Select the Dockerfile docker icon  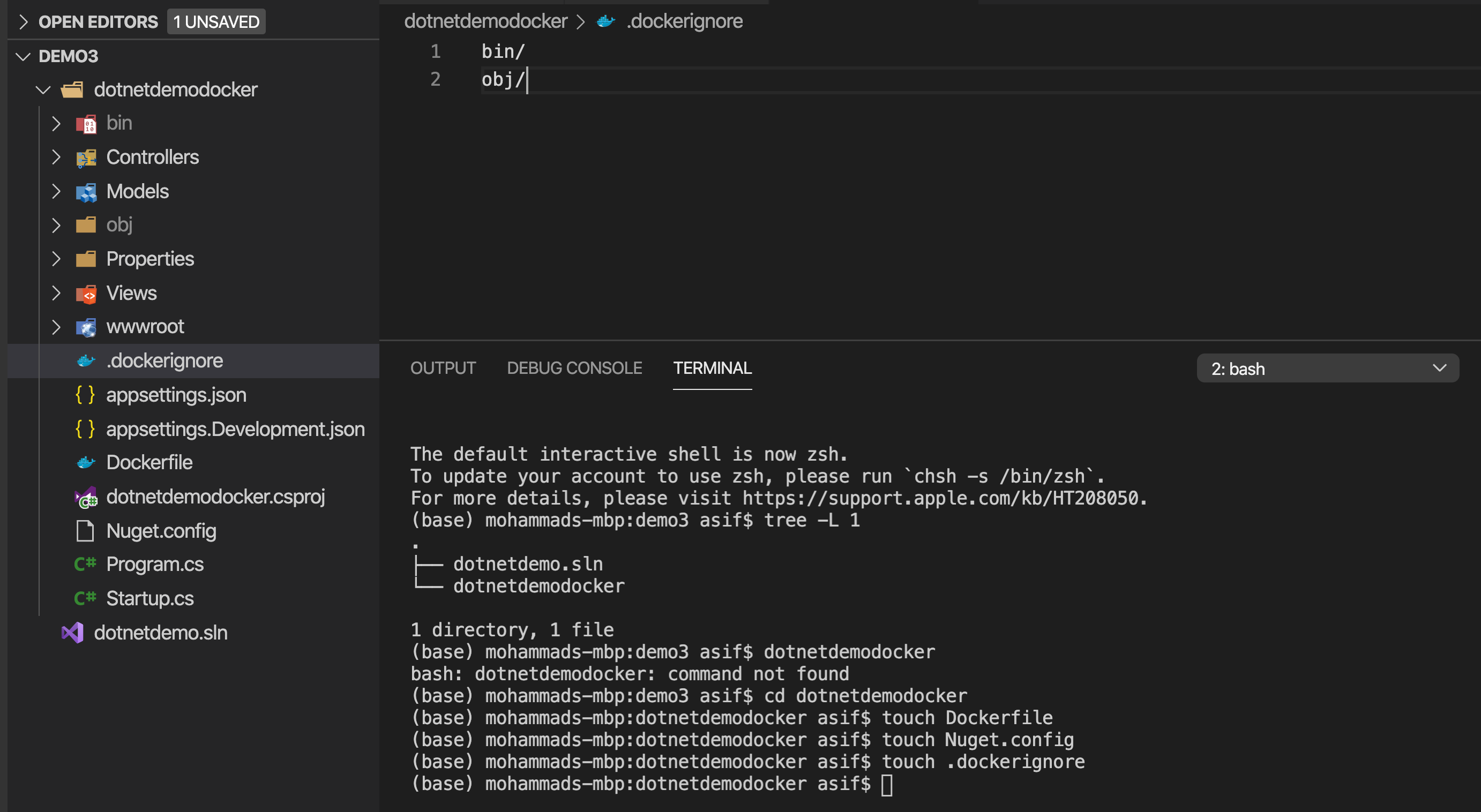click(x=86, y=462)
